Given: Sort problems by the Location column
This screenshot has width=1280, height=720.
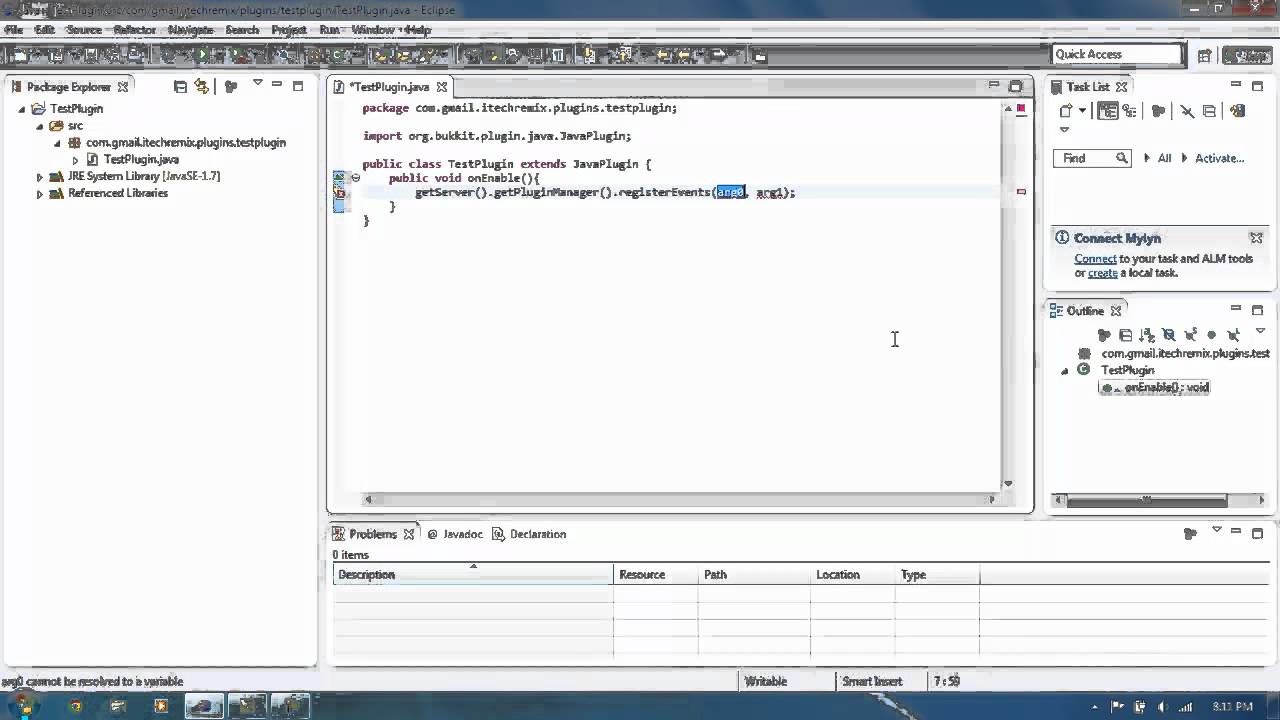Looking at the screenshot, I should (x=854, y=575).
